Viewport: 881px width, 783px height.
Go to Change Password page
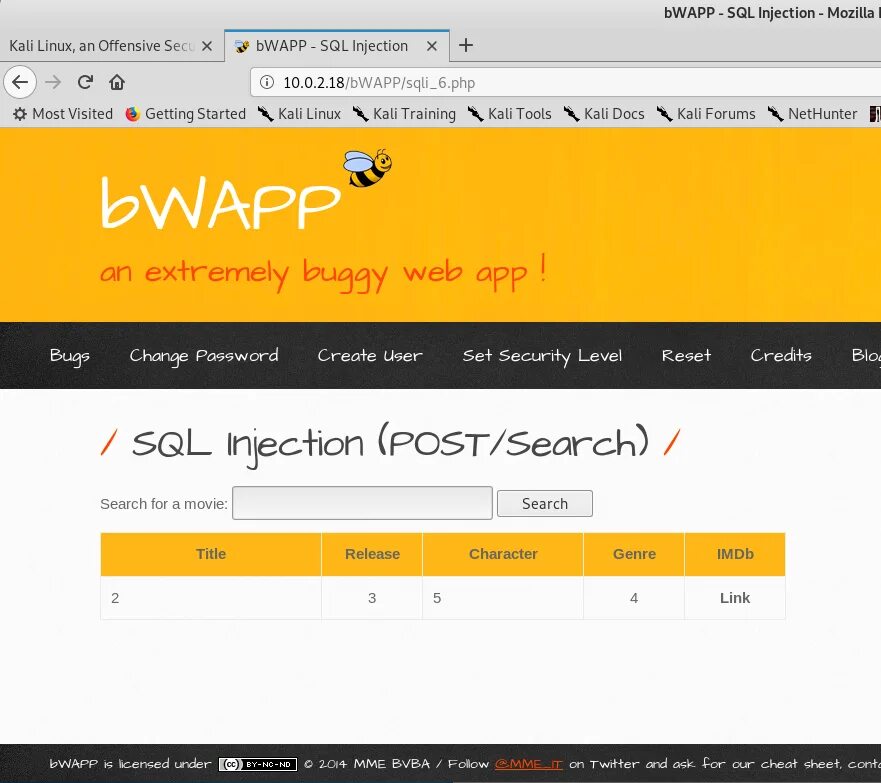tap(204, 356)
